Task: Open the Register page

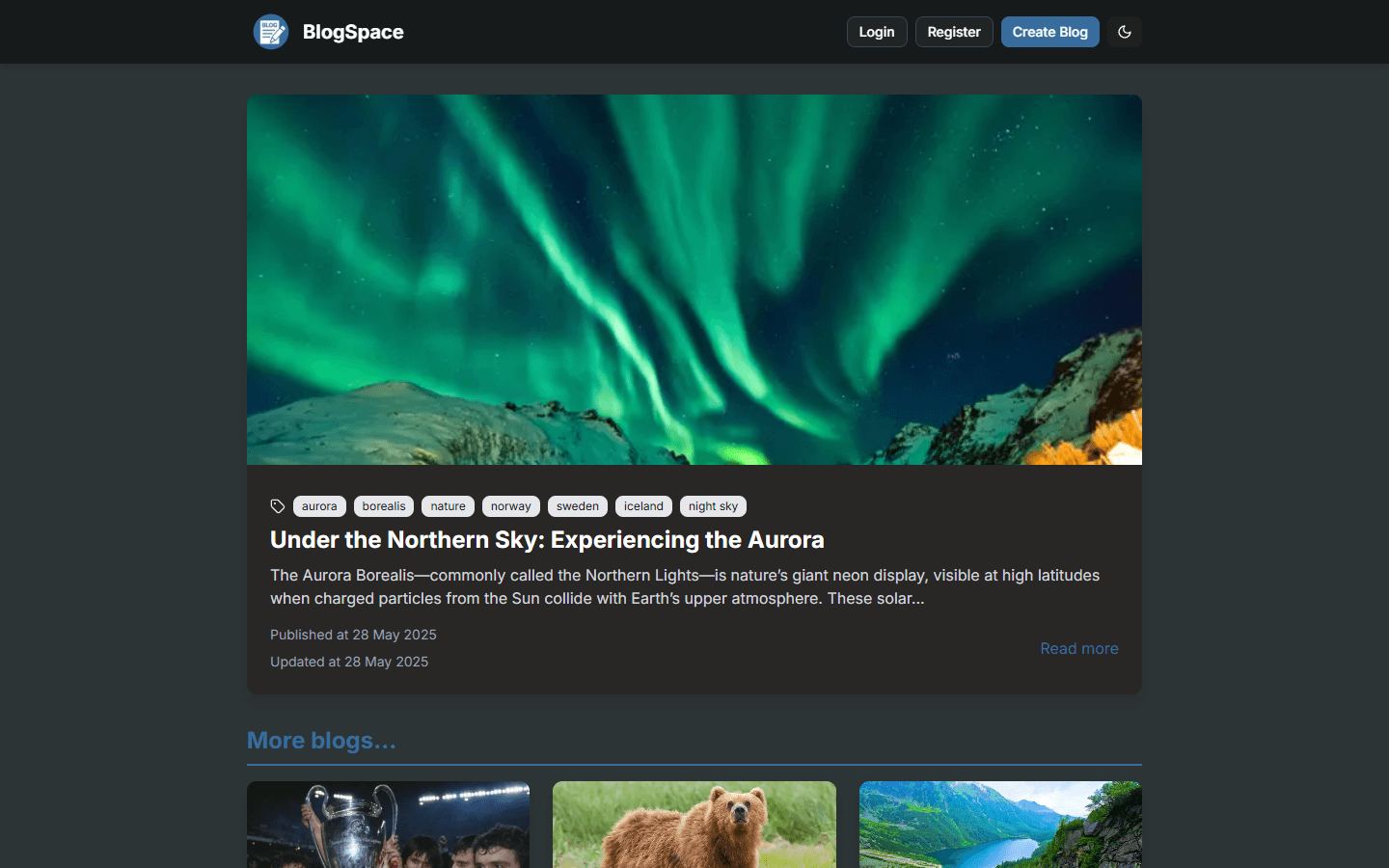Action: (x=954, y=32)
